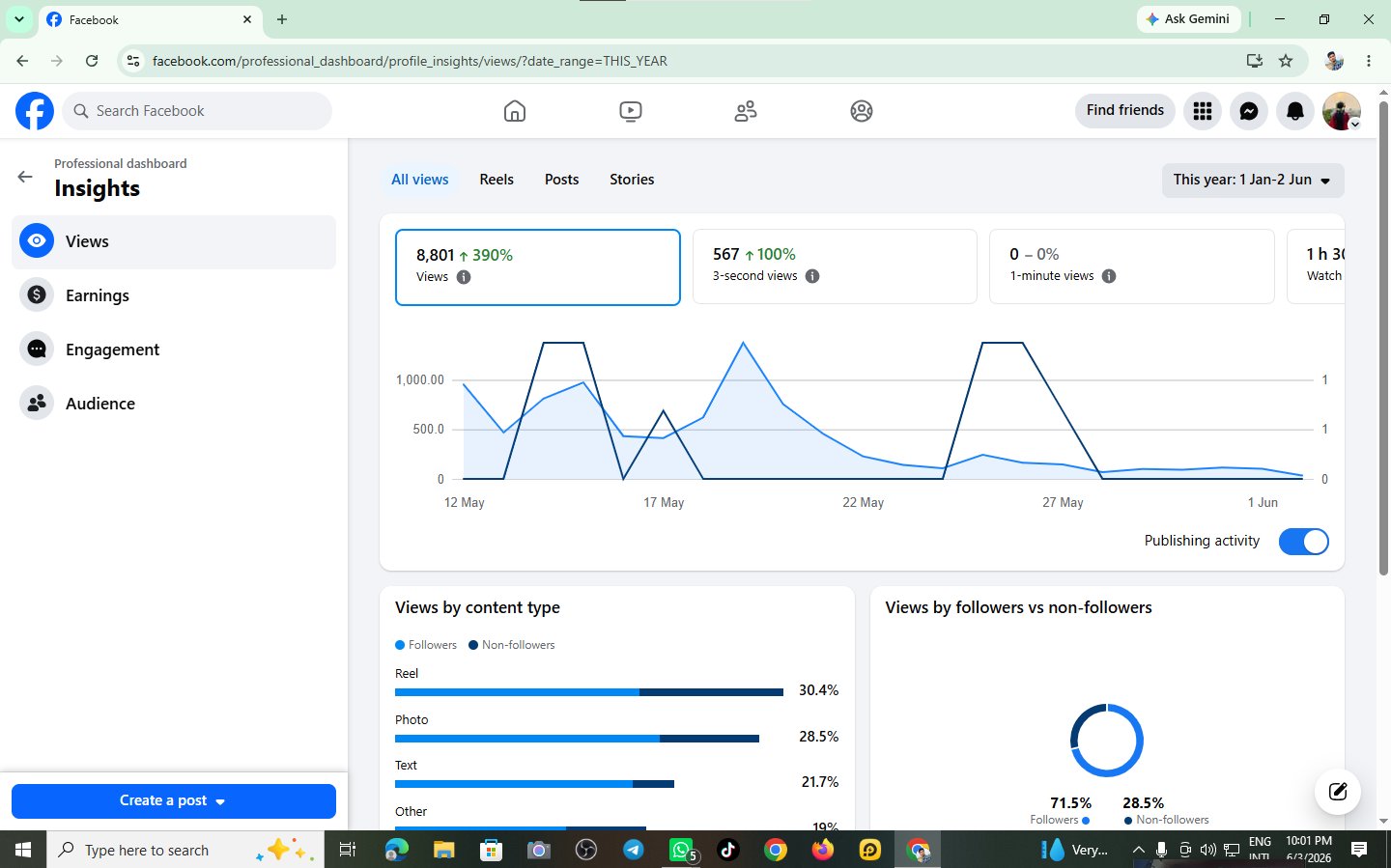The width and height of the screenshot is (1391, 868).
Task: Select the 1-minute views card
Action: (x=1131, y=266)
